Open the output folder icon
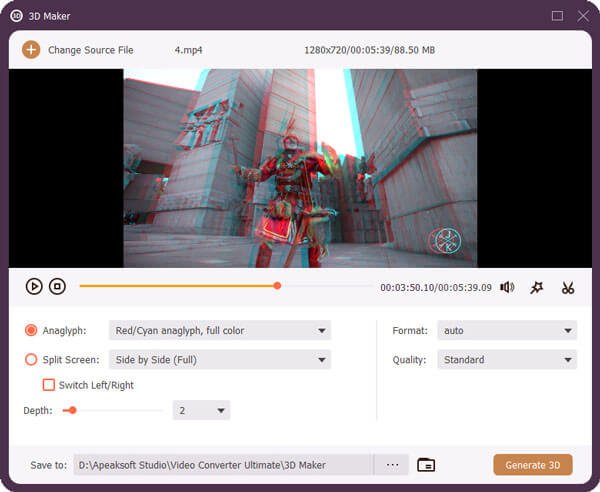Viewport: 600px width, 492px height. pyautogui.click(x=426, y=464)
